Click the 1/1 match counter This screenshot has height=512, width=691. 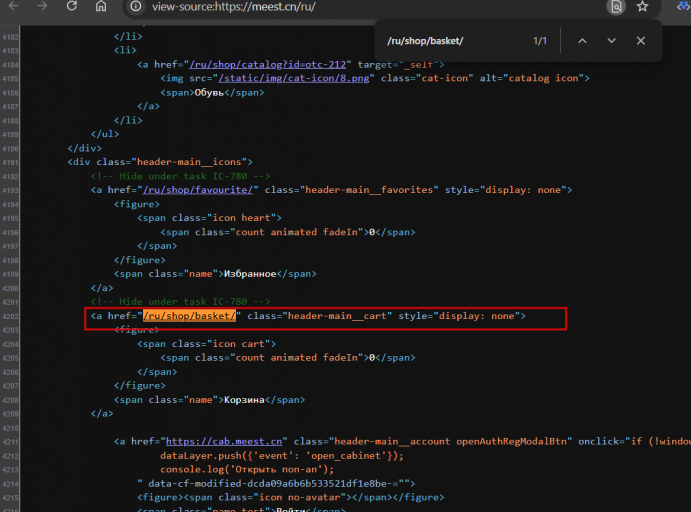[x=540, y=41]
